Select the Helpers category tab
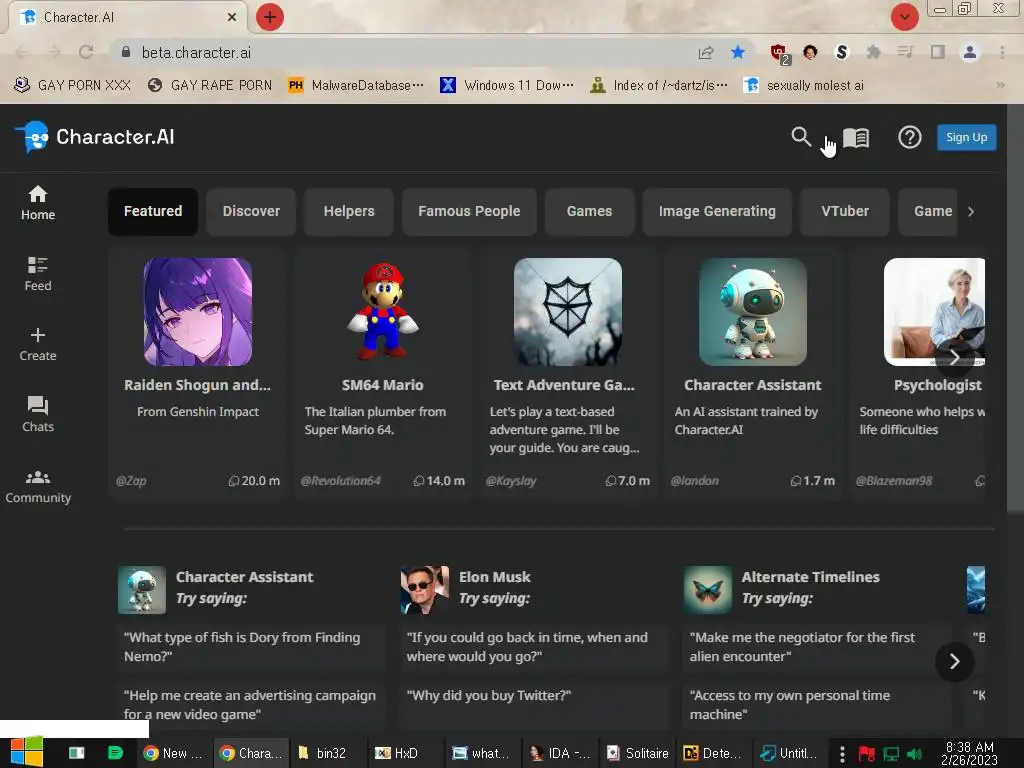The width and height of the screenshot is (1024, 768). coord(349,212)
